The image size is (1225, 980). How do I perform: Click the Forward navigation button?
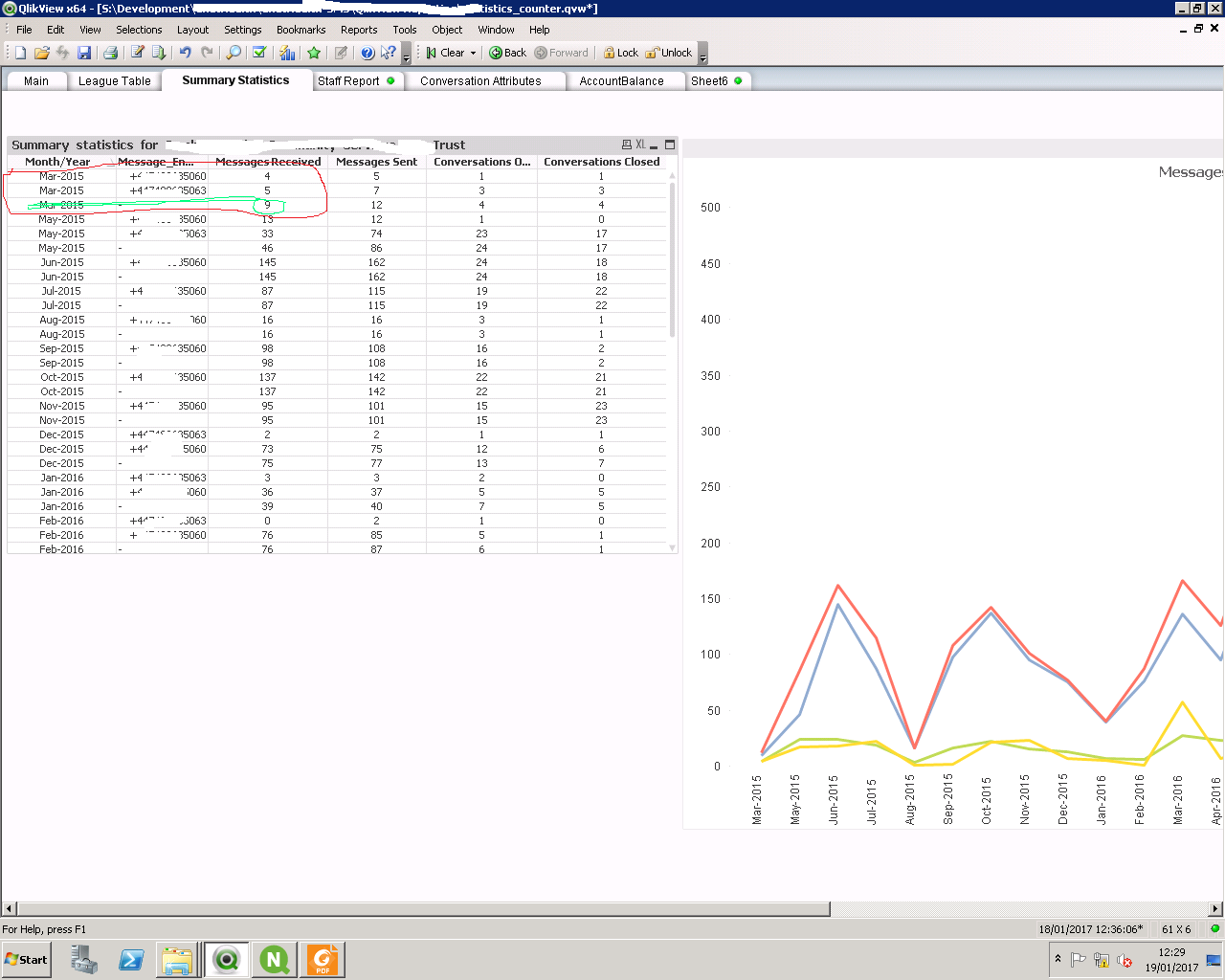click(x=562, y=53)
